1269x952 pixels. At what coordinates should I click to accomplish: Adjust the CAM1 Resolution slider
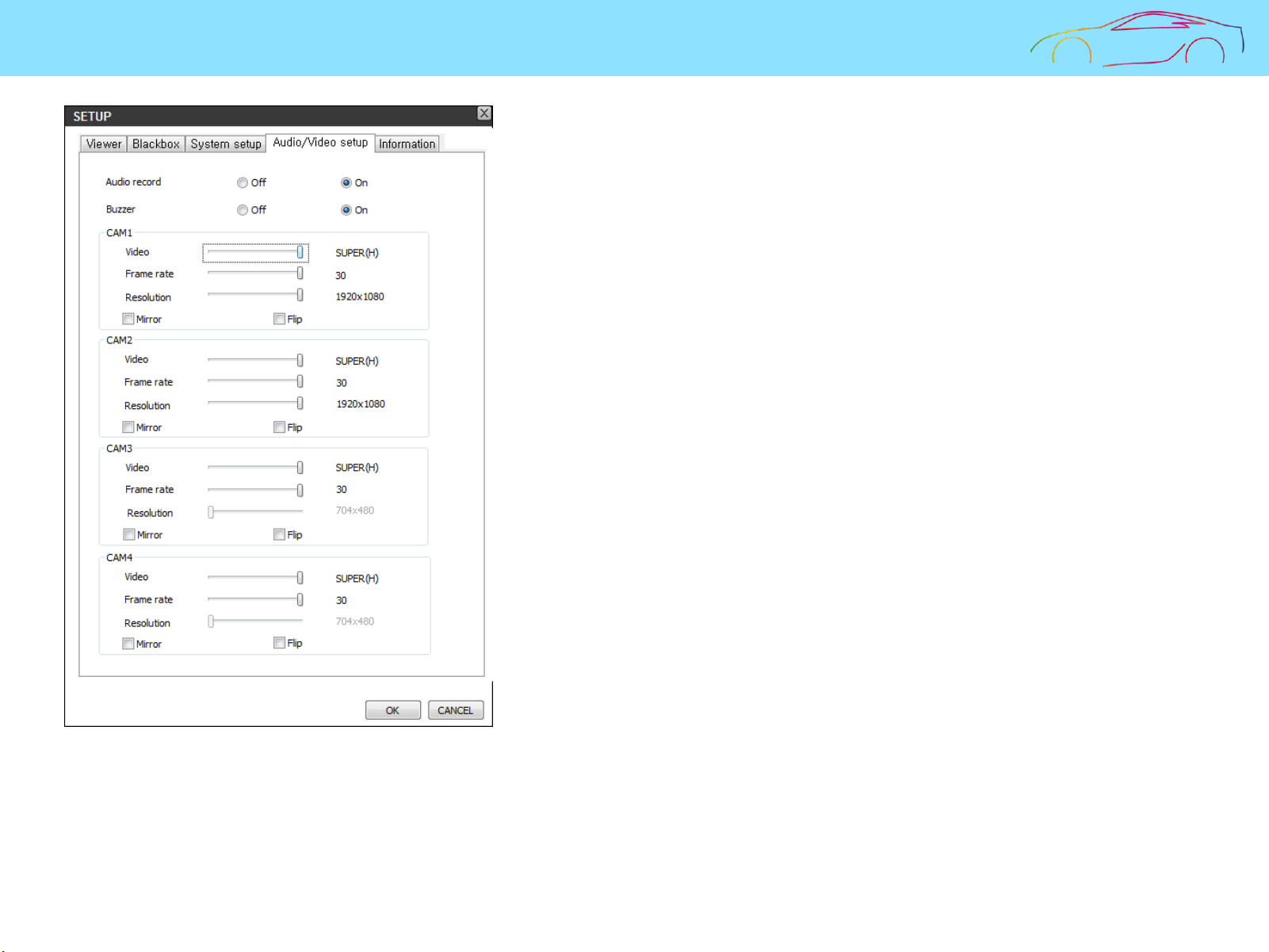click(255, 295)
